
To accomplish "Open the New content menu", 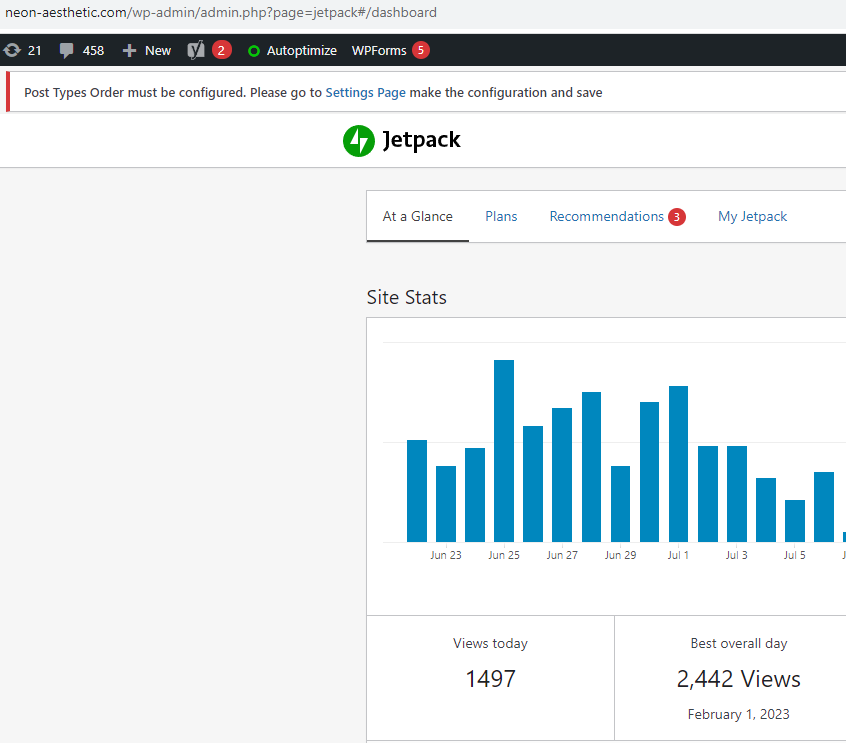I will coord(147,51).
